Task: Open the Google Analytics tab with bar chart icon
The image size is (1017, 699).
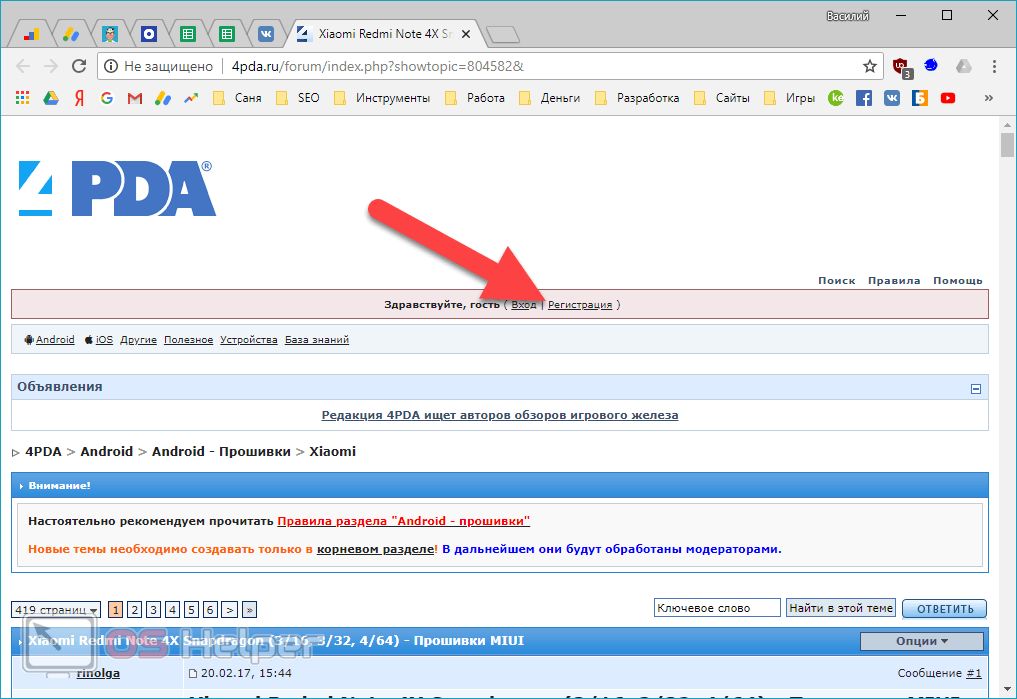Action: point(31,34)
